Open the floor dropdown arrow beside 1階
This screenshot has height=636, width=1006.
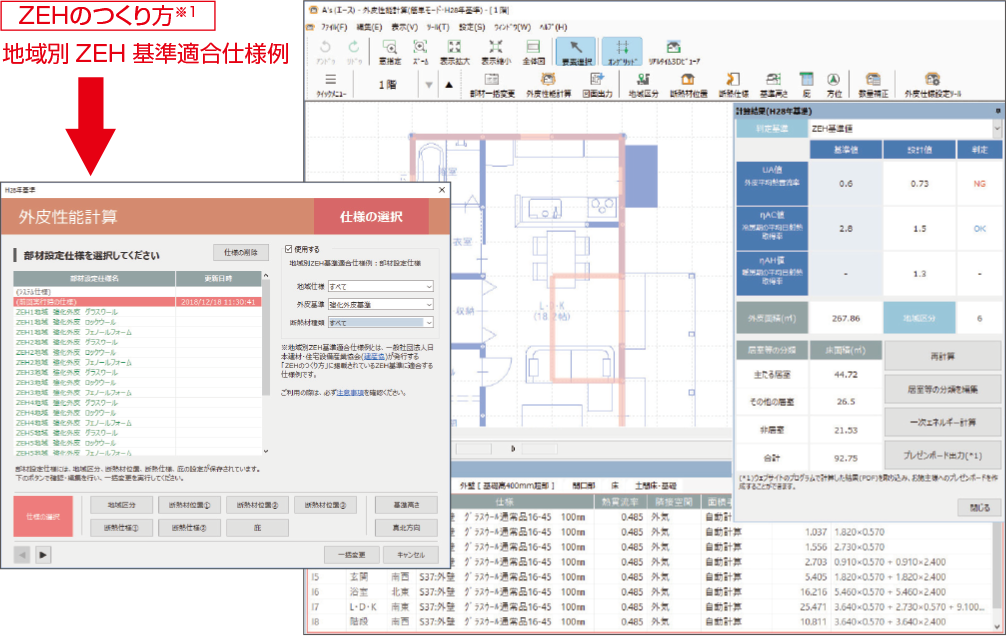(429, 85)
